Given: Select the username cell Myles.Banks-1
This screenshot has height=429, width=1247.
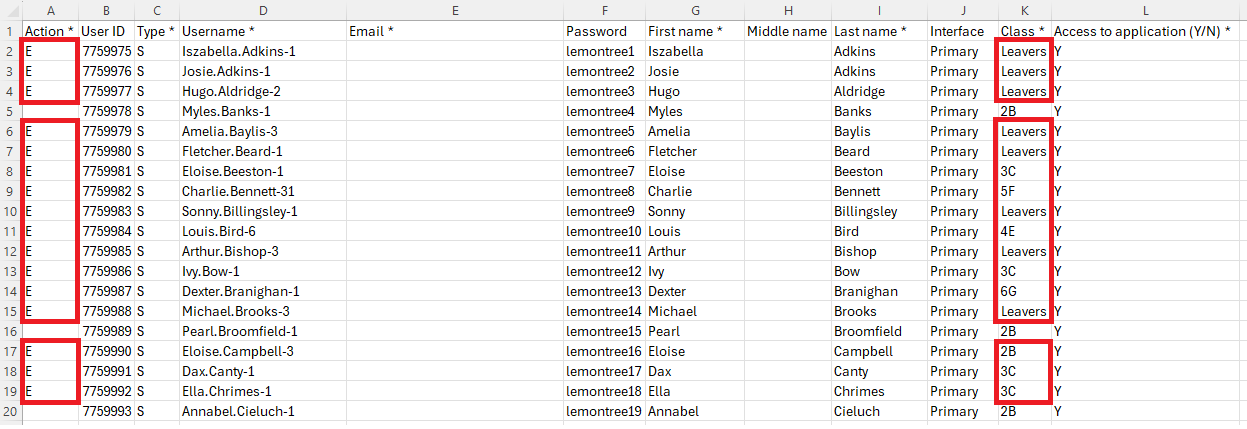Looking at the screenshot, I should 227,111.
